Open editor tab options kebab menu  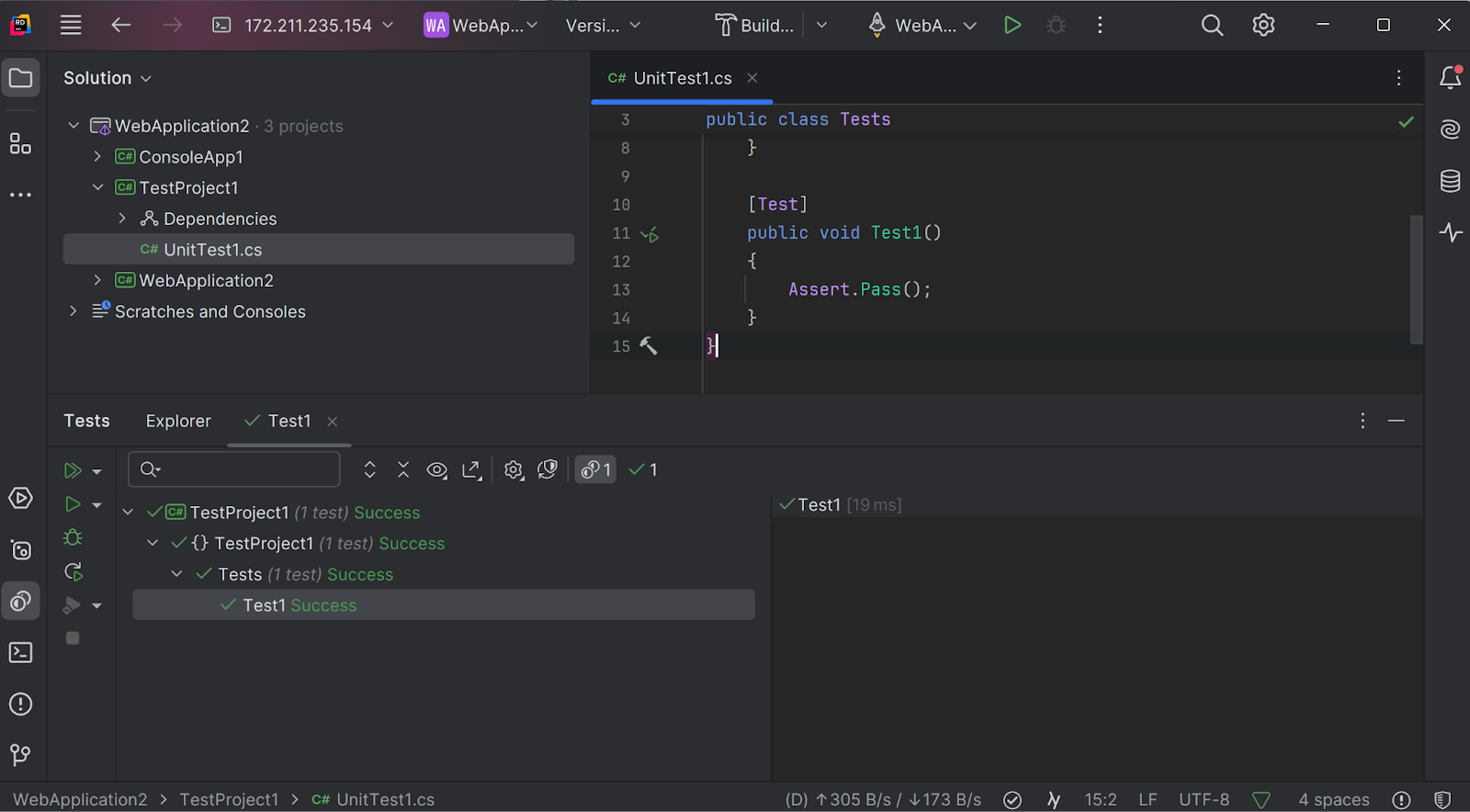[1399, 78]
